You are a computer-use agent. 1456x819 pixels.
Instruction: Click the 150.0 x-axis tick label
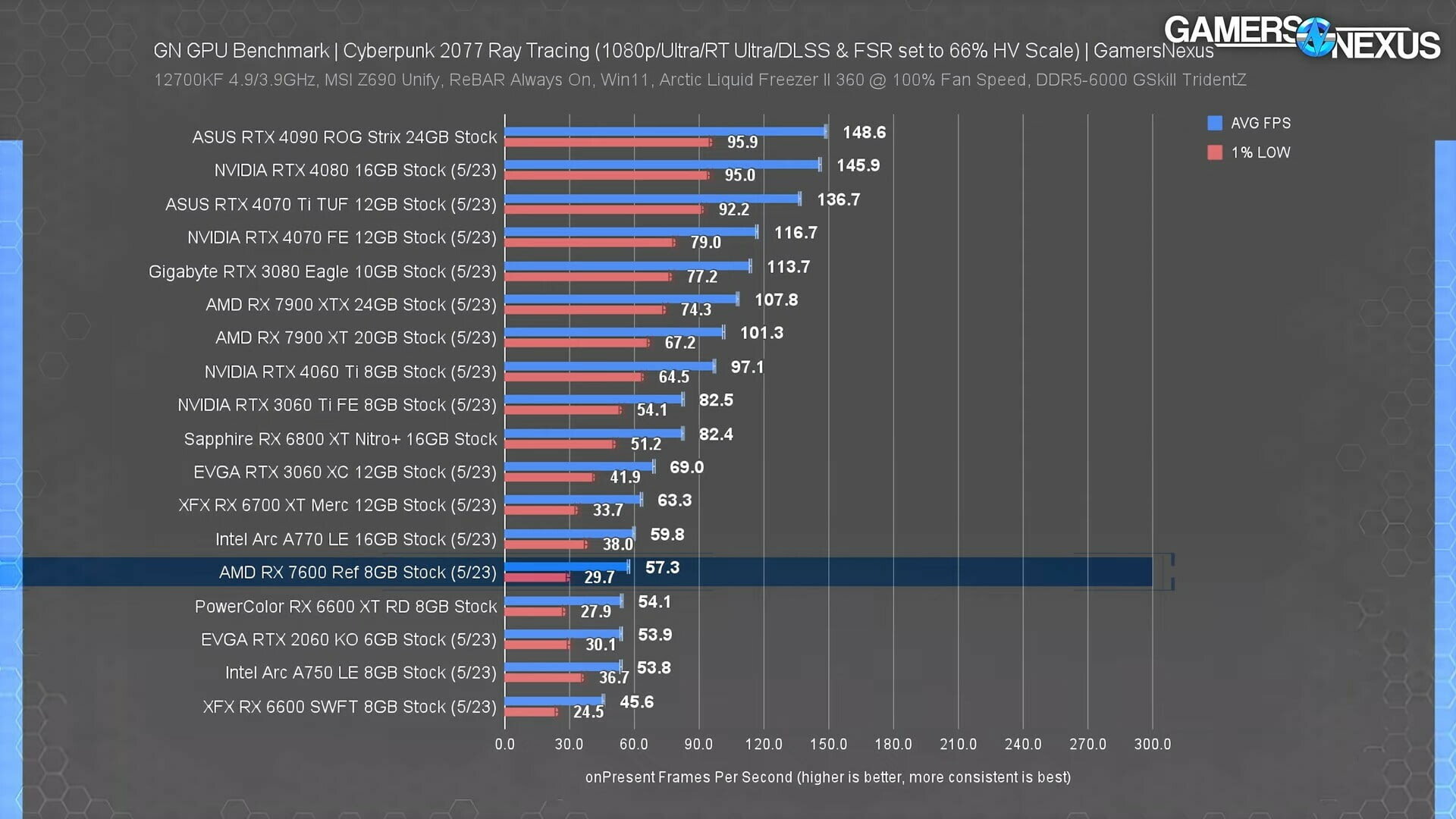828,744
